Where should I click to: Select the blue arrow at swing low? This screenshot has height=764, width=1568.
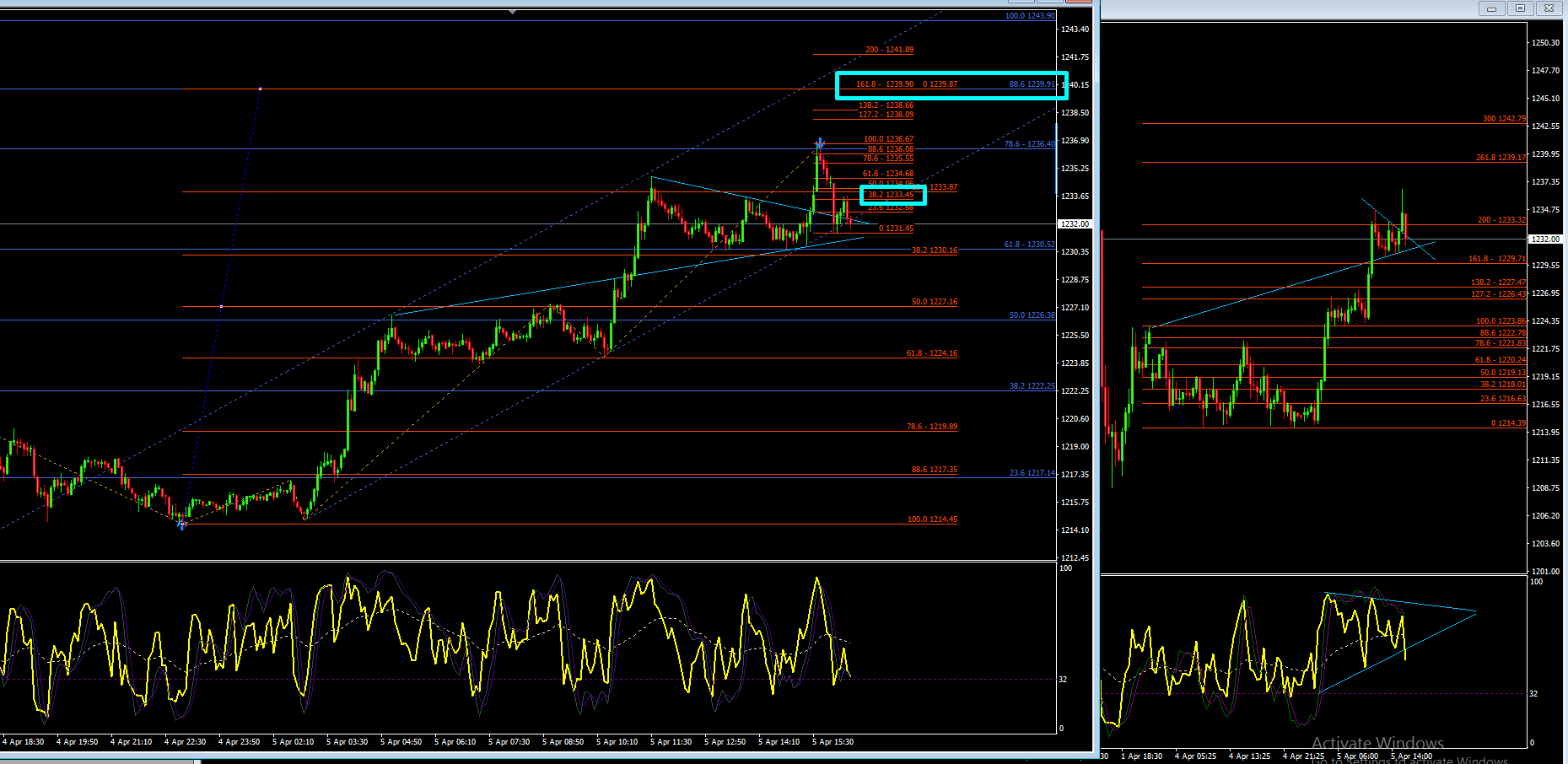[x=181, y=525]
